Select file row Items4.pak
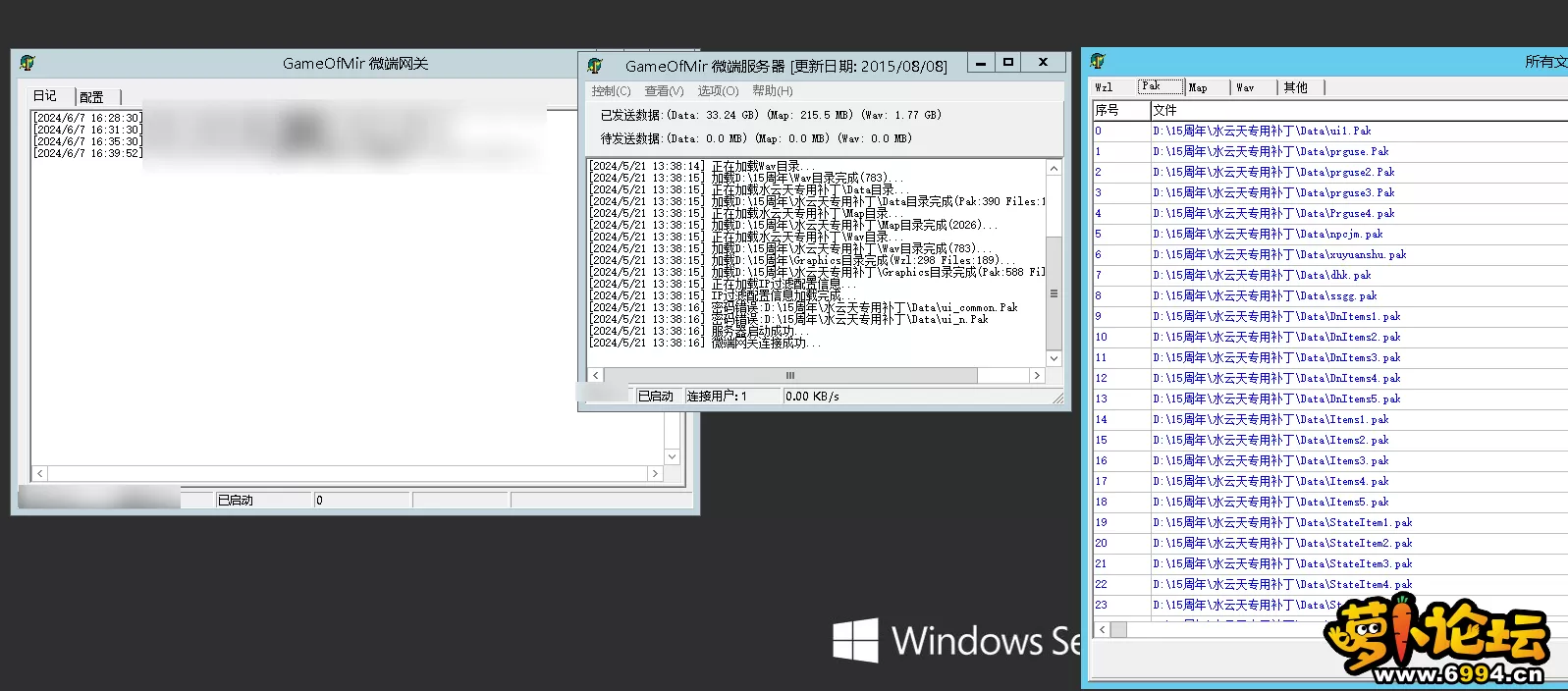The height and width of the screenshot is (691, 1568). coord(1330,481)
